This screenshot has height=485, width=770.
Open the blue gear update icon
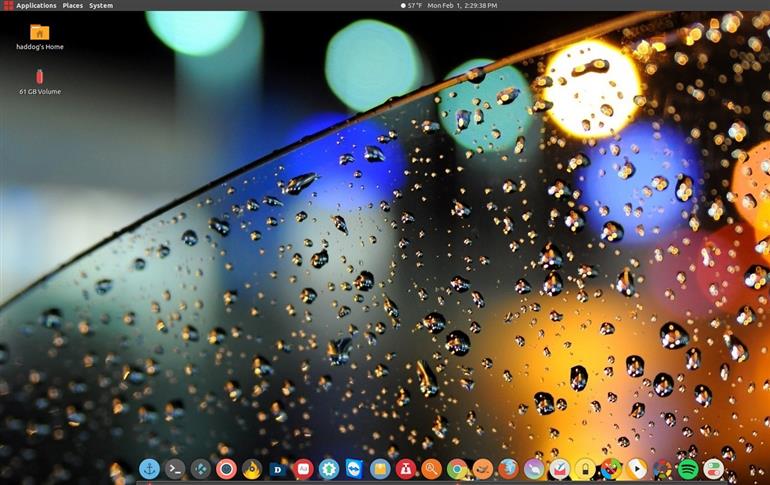(329, 469)
